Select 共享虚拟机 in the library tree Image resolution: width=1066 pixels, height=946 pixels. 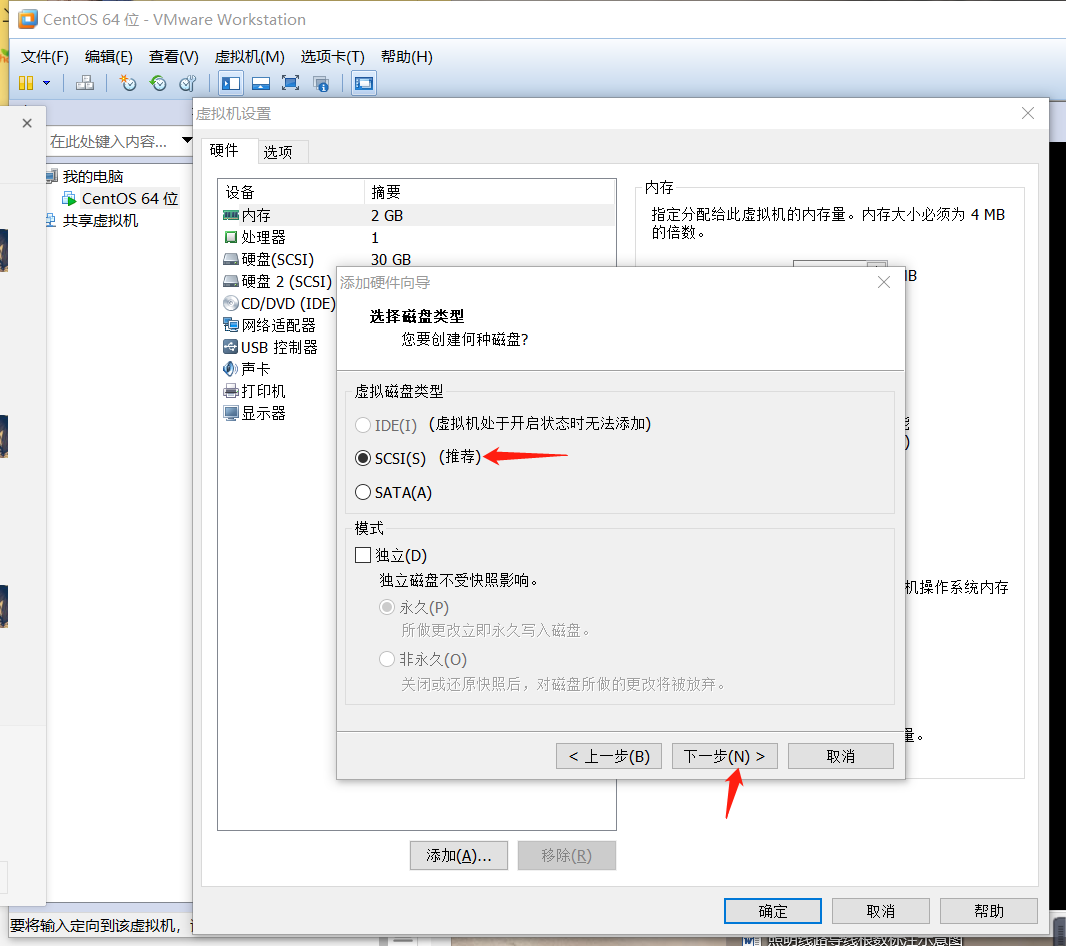[100, 220]
